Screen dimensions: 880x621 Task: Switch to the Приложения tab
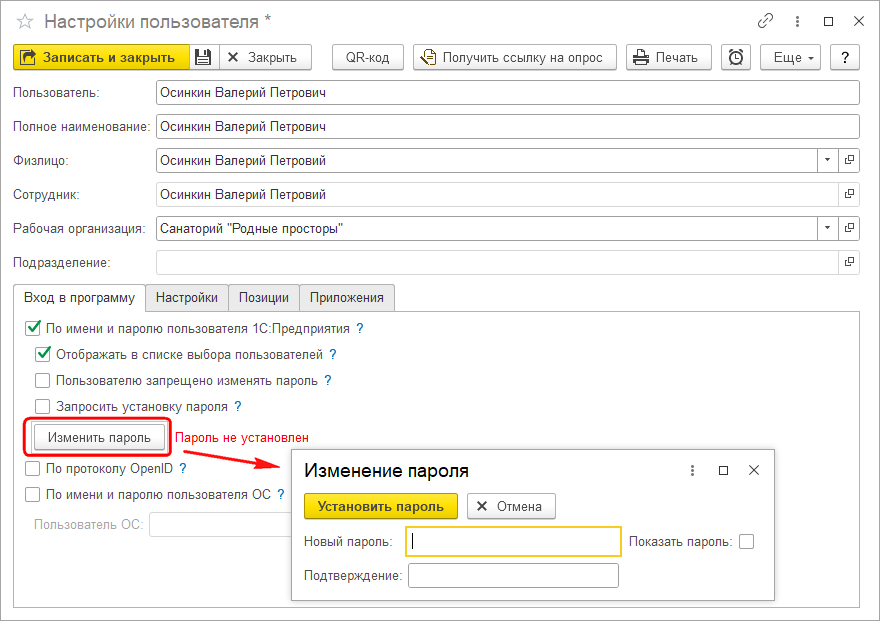click(x=347, y=297)
